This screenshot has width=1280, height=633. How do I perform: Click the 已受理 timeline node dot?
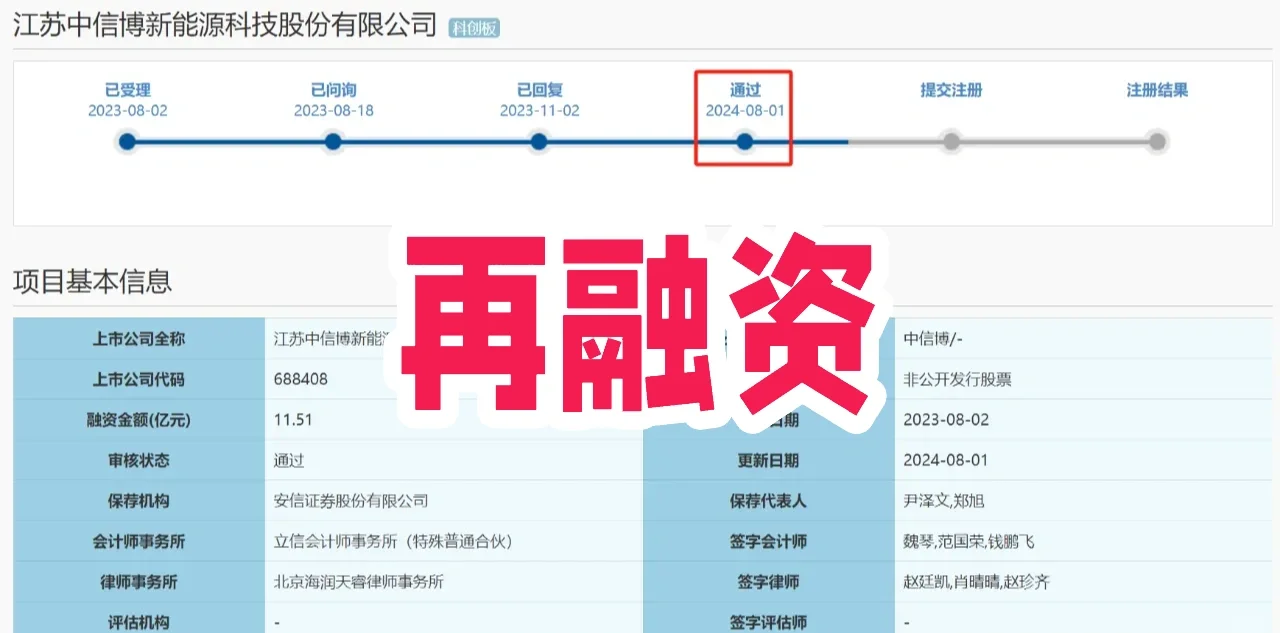126,142
